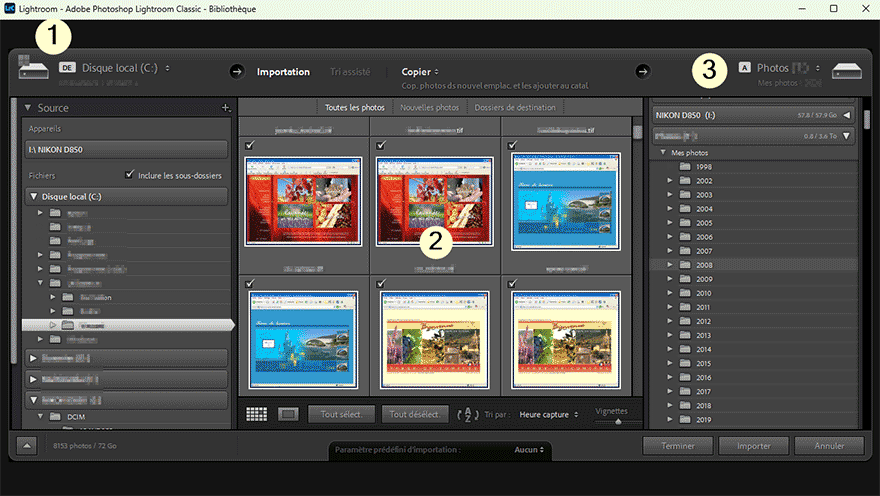Screen dimensions: 880x496
Task: Uncheck bottom-middle yellow thumbnail checkbox
Action: (381, 283)
